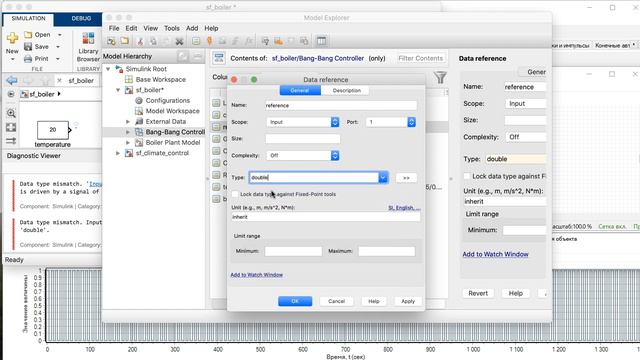Collapse the sf_boiler* tree node

pos(118,90)
